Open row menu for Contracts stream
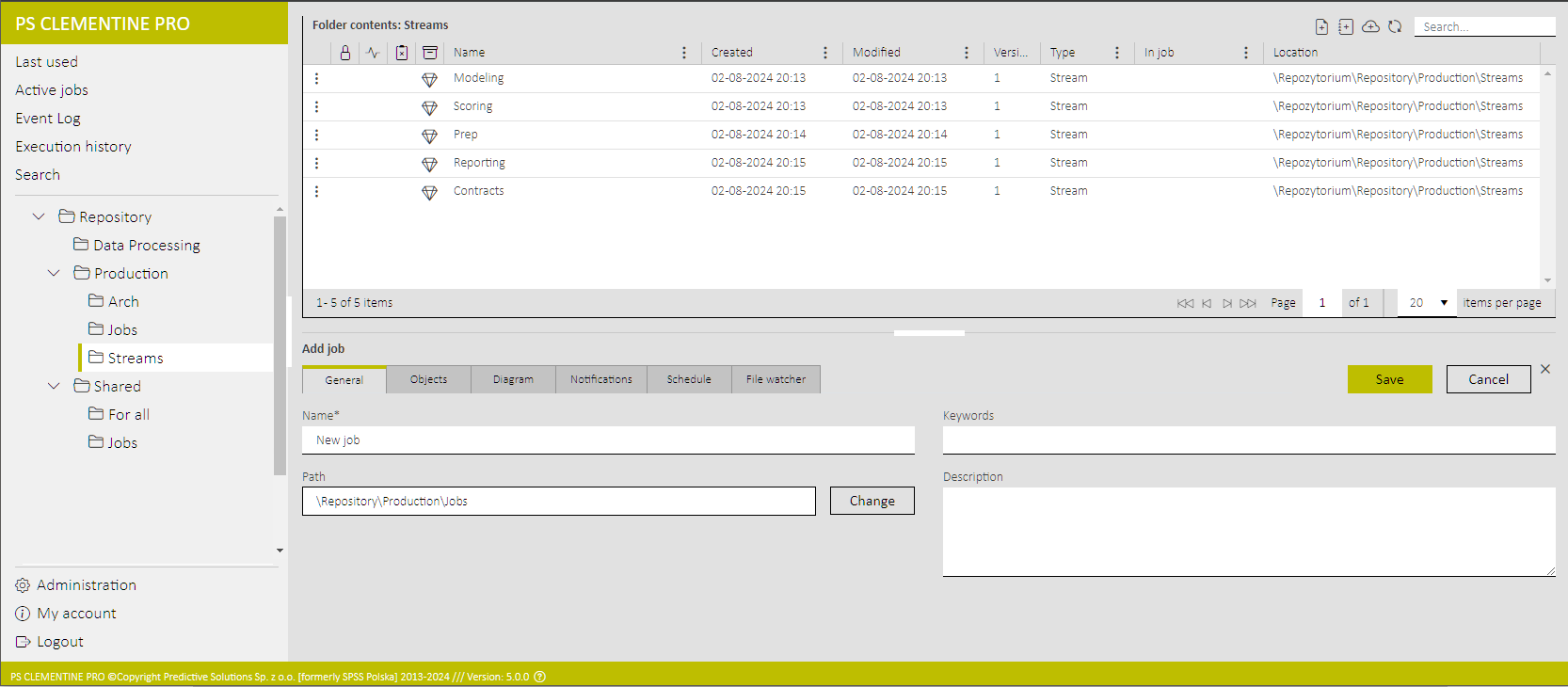The image size is (1568, 687). tap(316, 191)
